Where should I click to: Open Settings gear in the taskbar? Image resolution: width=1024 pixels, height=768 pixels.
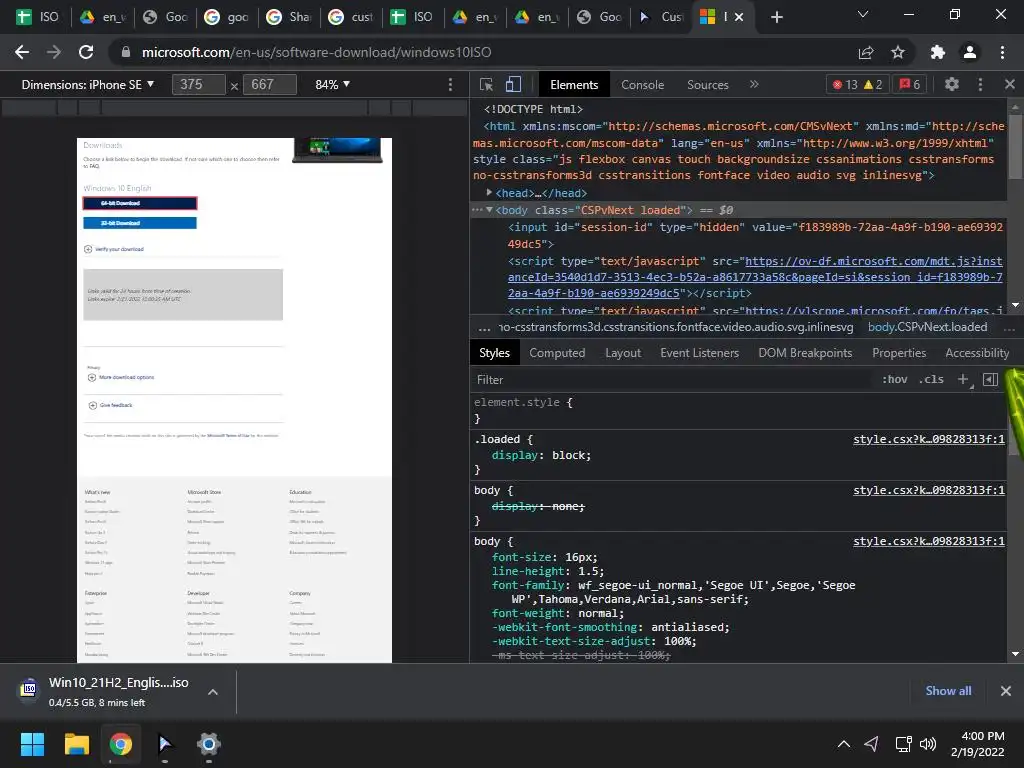209,744
